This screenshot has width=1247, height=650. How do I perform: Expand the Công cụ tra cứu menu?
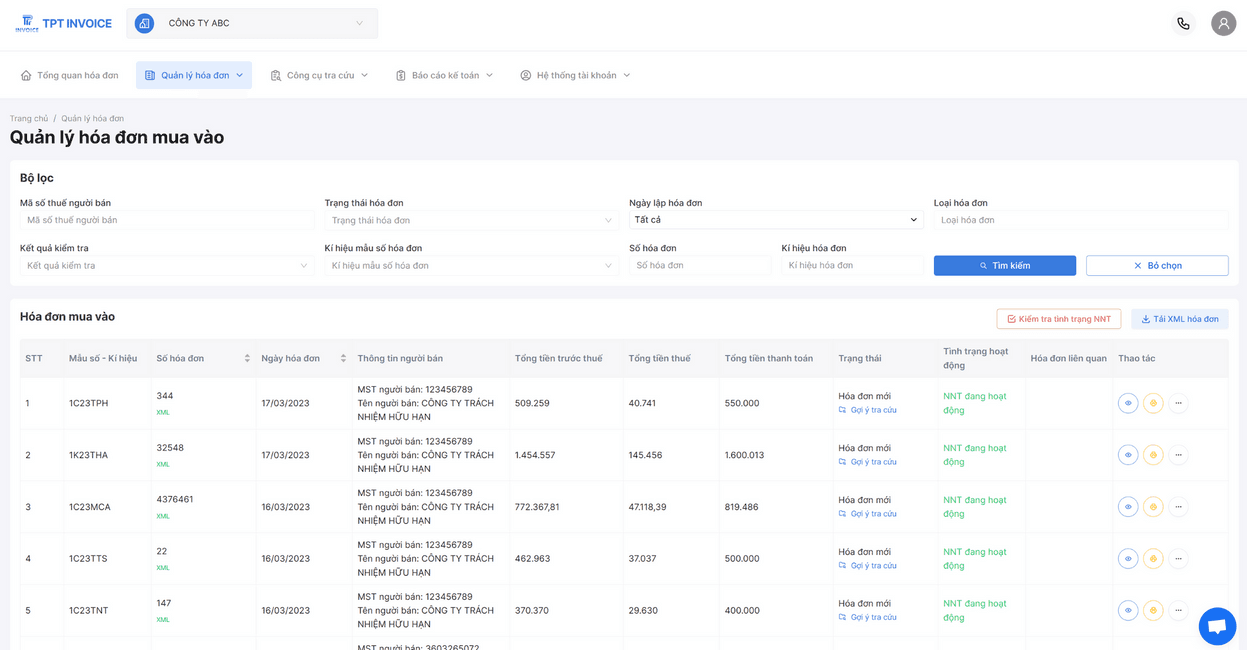tap(320, 75)
